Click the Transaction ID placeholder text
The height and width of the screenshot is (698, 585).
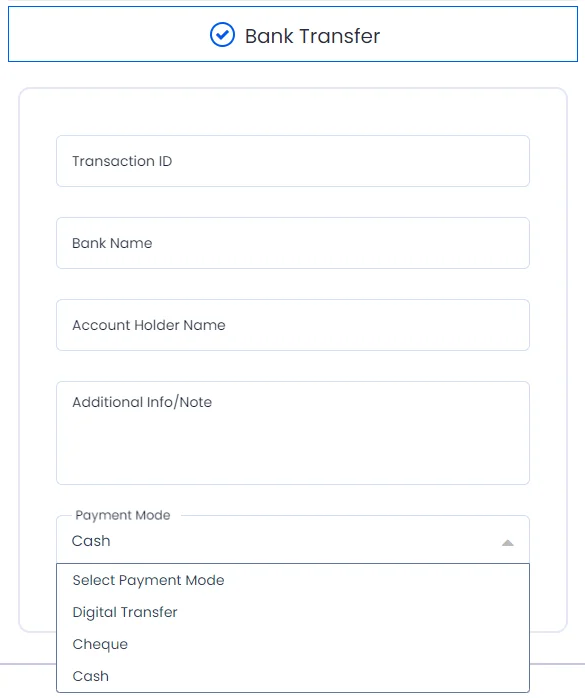tap(122, 161)
